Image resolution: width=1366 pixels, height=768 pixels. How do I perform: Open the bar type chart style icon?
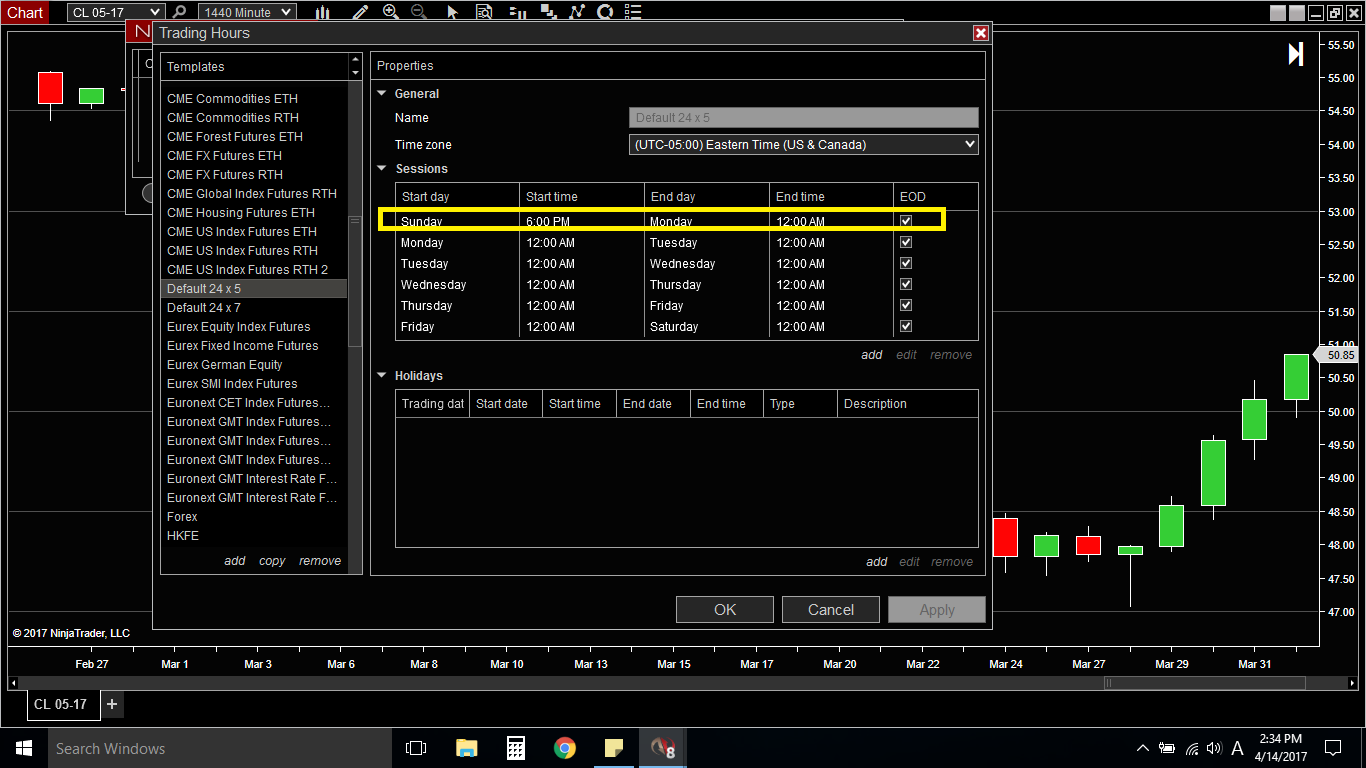pos(323,12)
